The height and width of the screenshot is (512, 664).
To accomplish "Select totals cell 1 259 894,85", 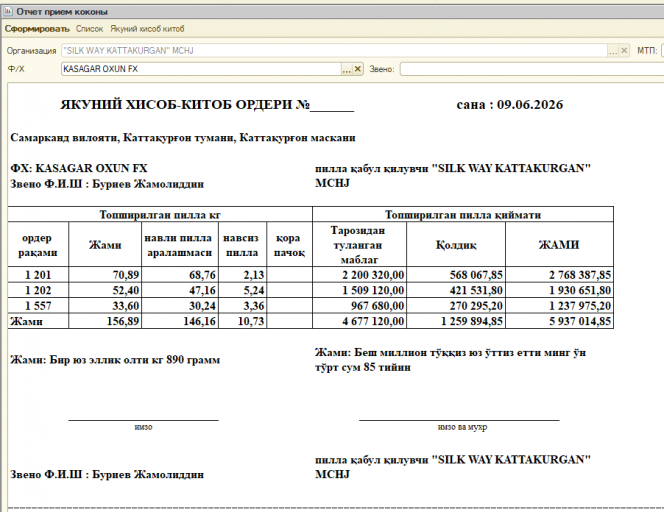I will coord(456,321).
